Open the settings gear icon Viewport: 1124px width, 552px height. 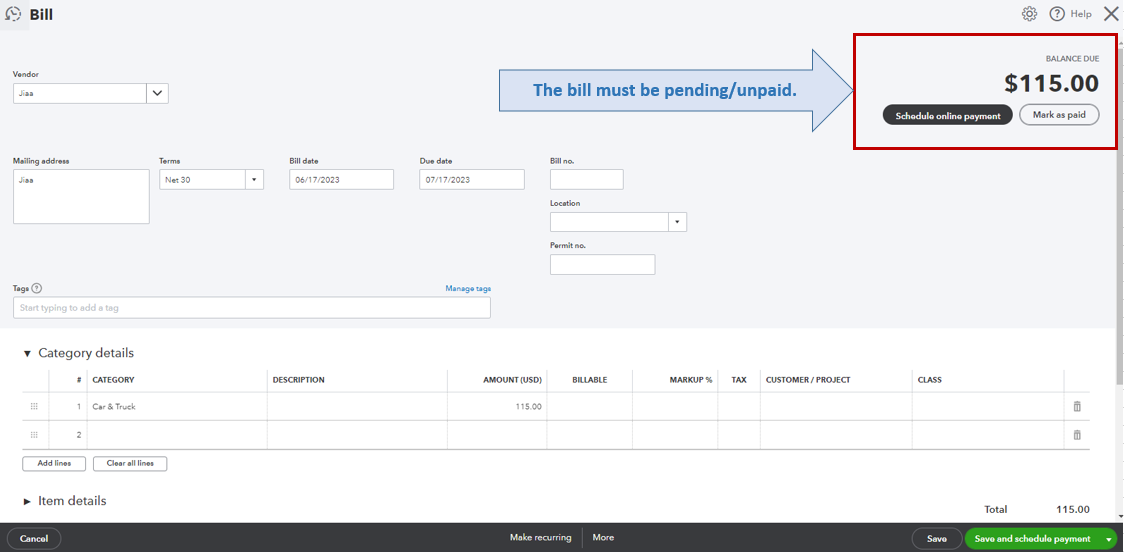tap(1029, 14)
